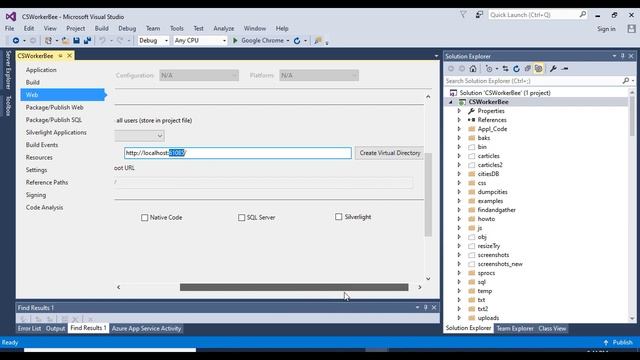Select the findandgather folder in the tree
Viewport: 640px width, 360px height.
click(497, 210)
